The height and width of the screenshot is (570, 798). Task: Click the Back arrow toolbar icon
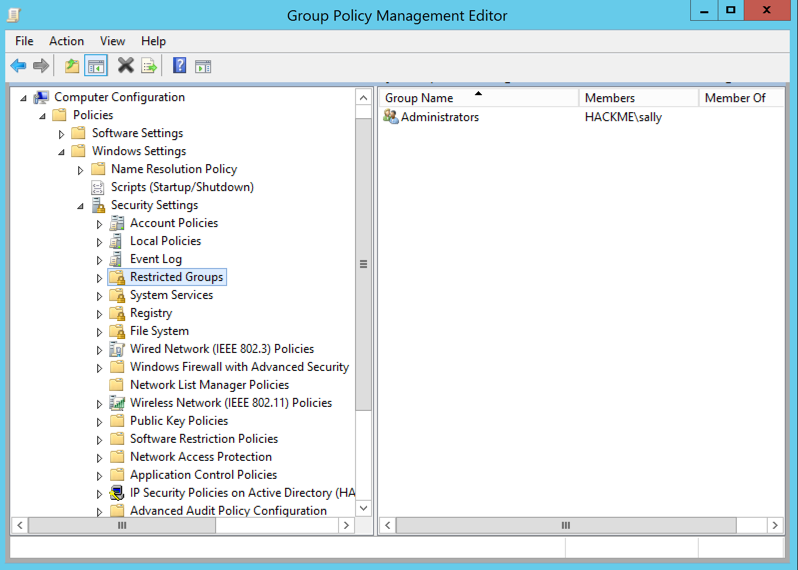tap(18, 66)
